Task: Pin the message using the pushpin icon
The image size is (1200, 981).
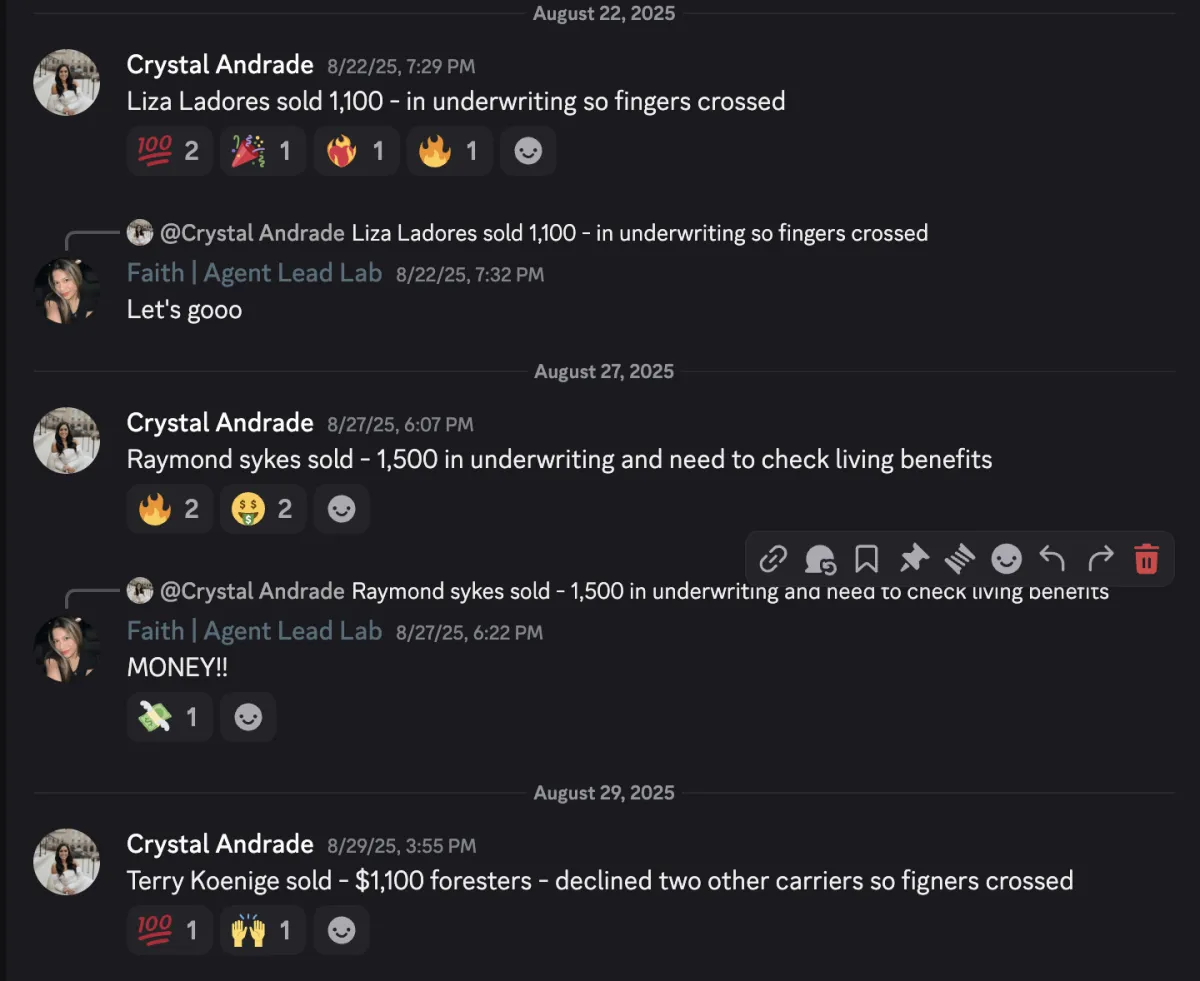Action: [x=913, y=558]
